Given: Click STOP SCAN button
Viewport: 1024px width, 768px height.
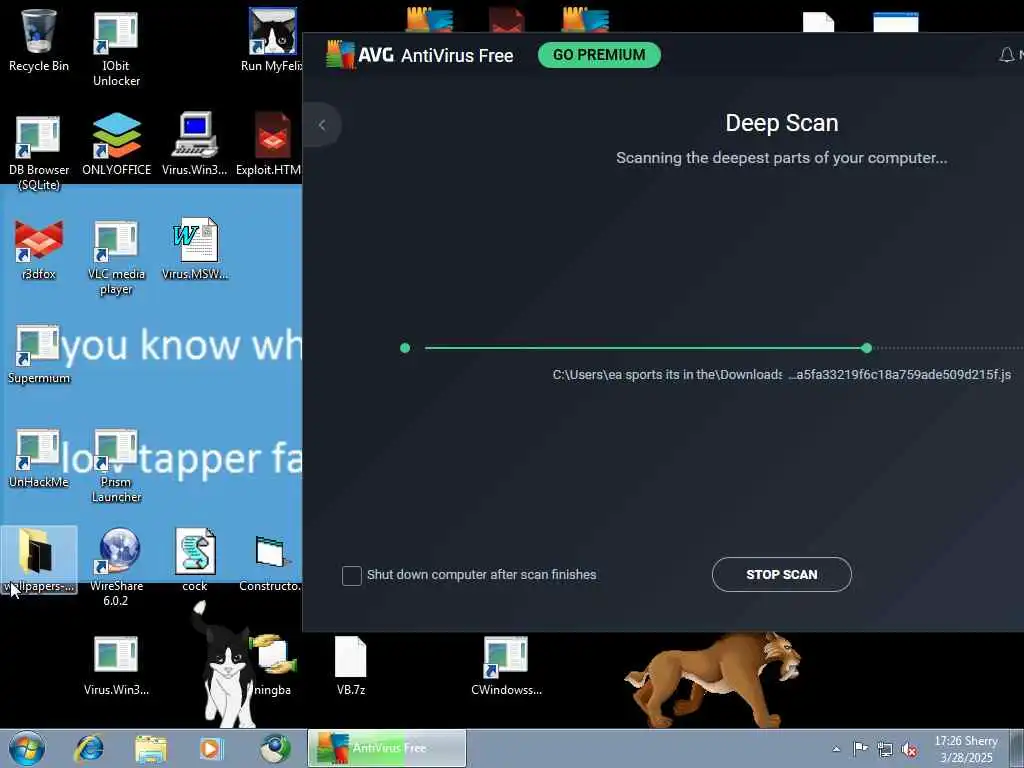Looking at the screenshot, I should click(x=781, y=575).
